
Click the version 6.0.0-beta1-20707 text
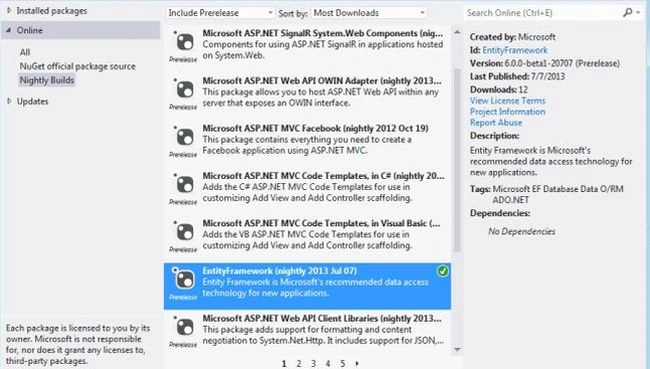(545, 63)
